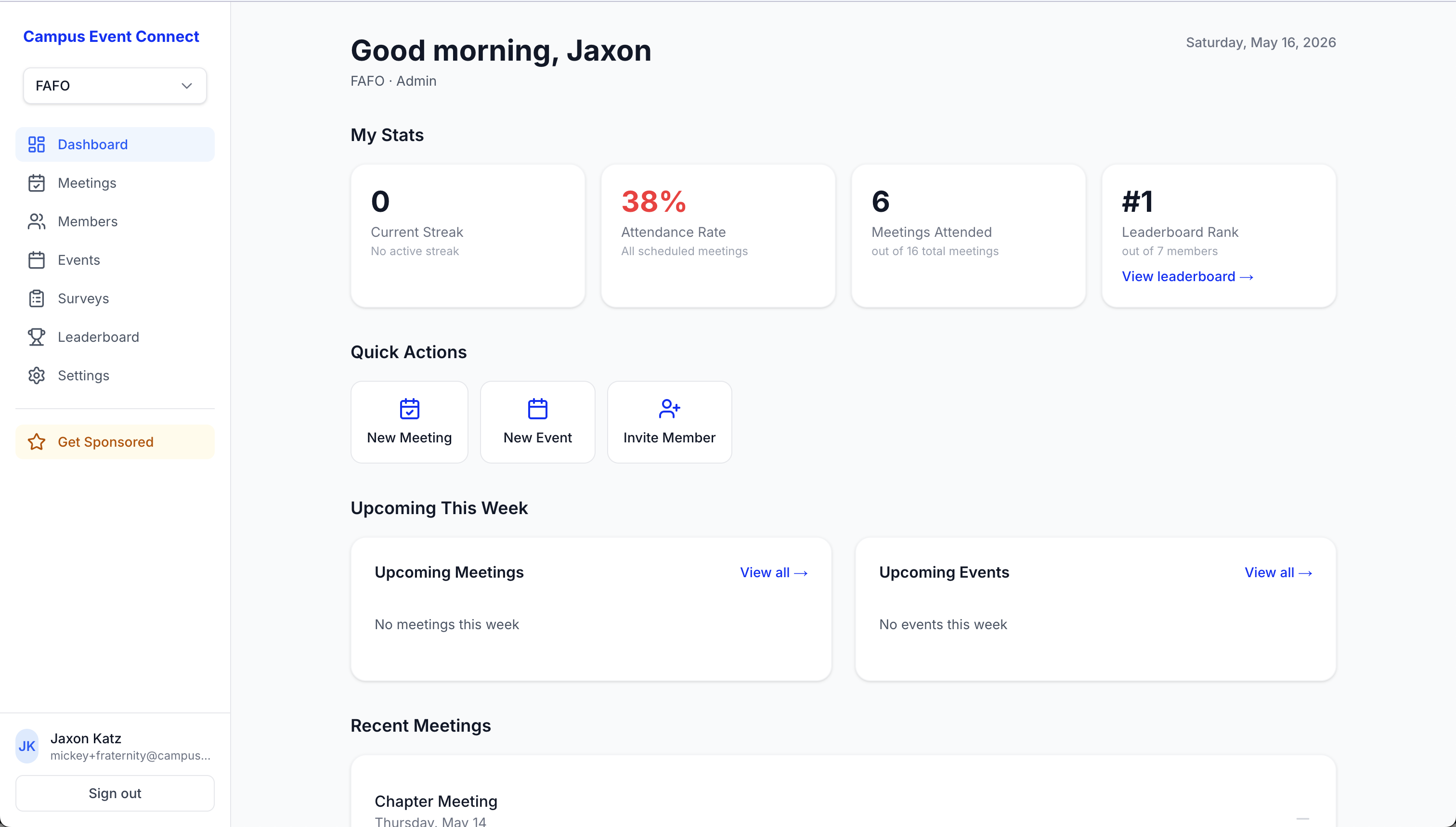
Task: Click the Invite Member person-plus icon
Action: tap(669, 408)
